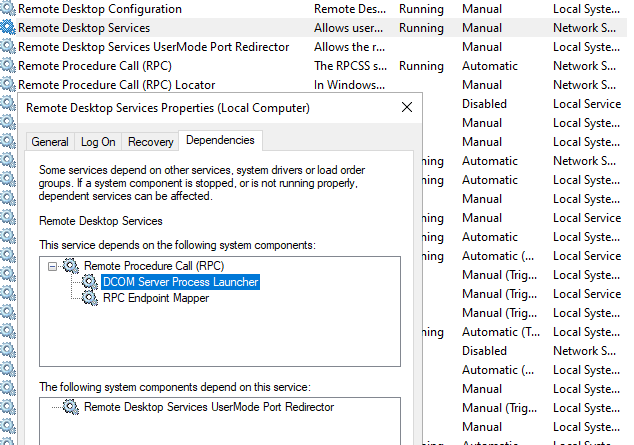Viewport: 634px width, 445px height.
Task: Click the highlighted gear icon of Remote Desktop Services row
Action: (8, 27)
